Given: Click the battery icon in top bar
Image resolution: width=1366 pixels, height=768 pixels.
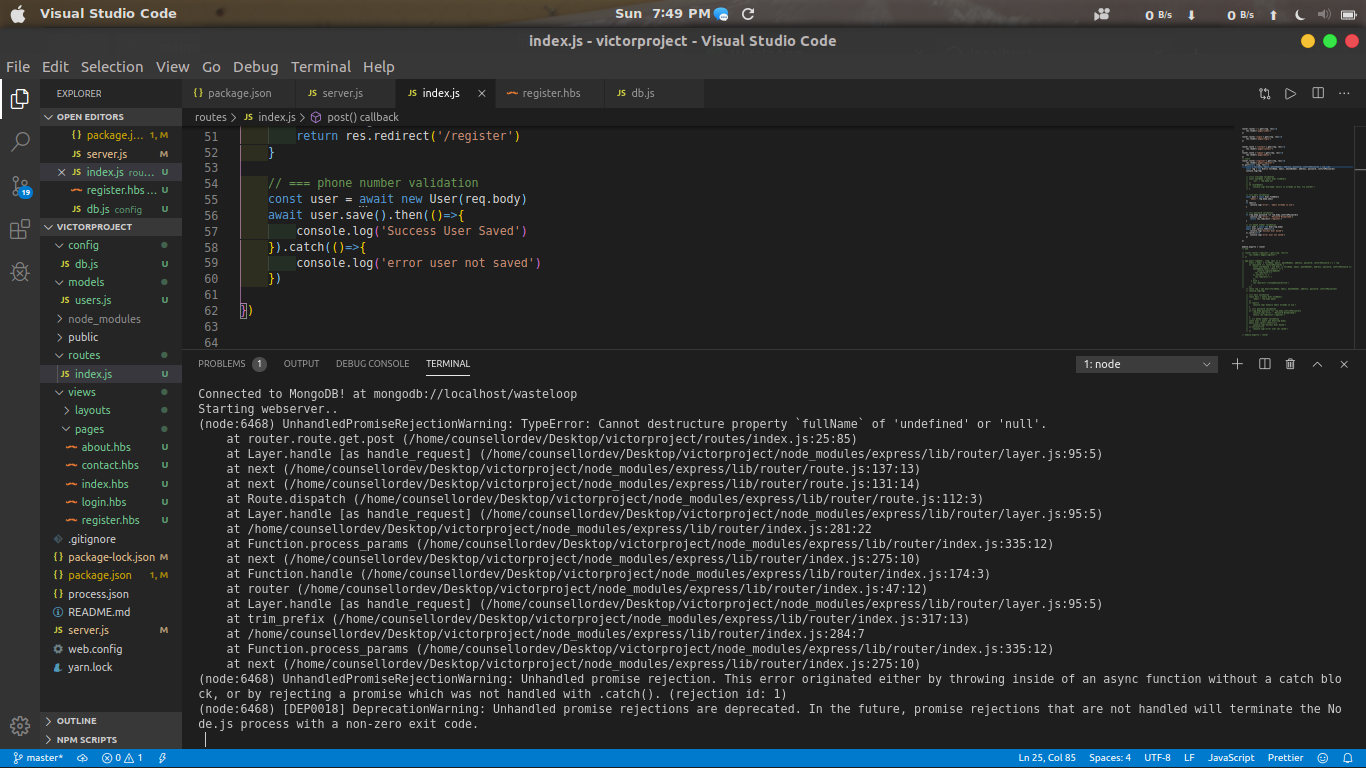Looking at the screenshot, I should [1348, 14].
